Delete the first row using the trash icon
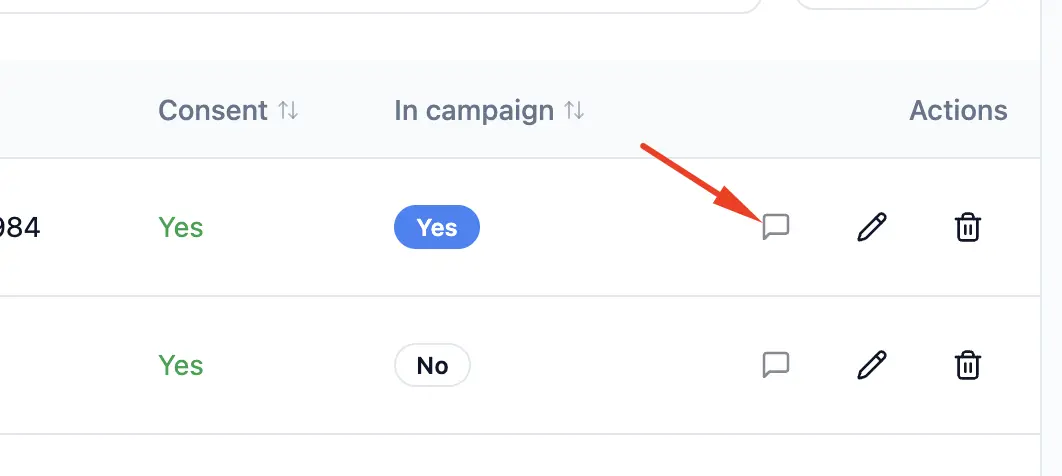The width and height of the screenshot is (1062, 476). [x=967, y=227]
